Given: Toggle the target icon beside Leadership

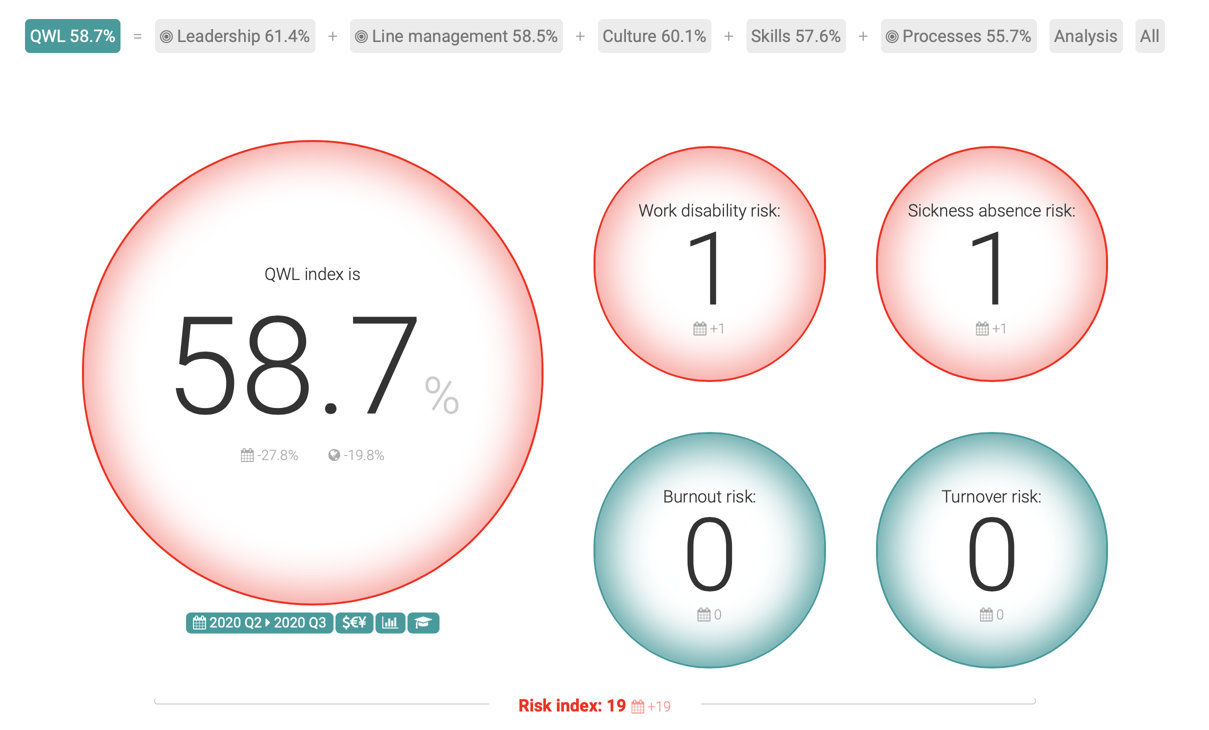Looking at the screenshot, I should [167, 36].
